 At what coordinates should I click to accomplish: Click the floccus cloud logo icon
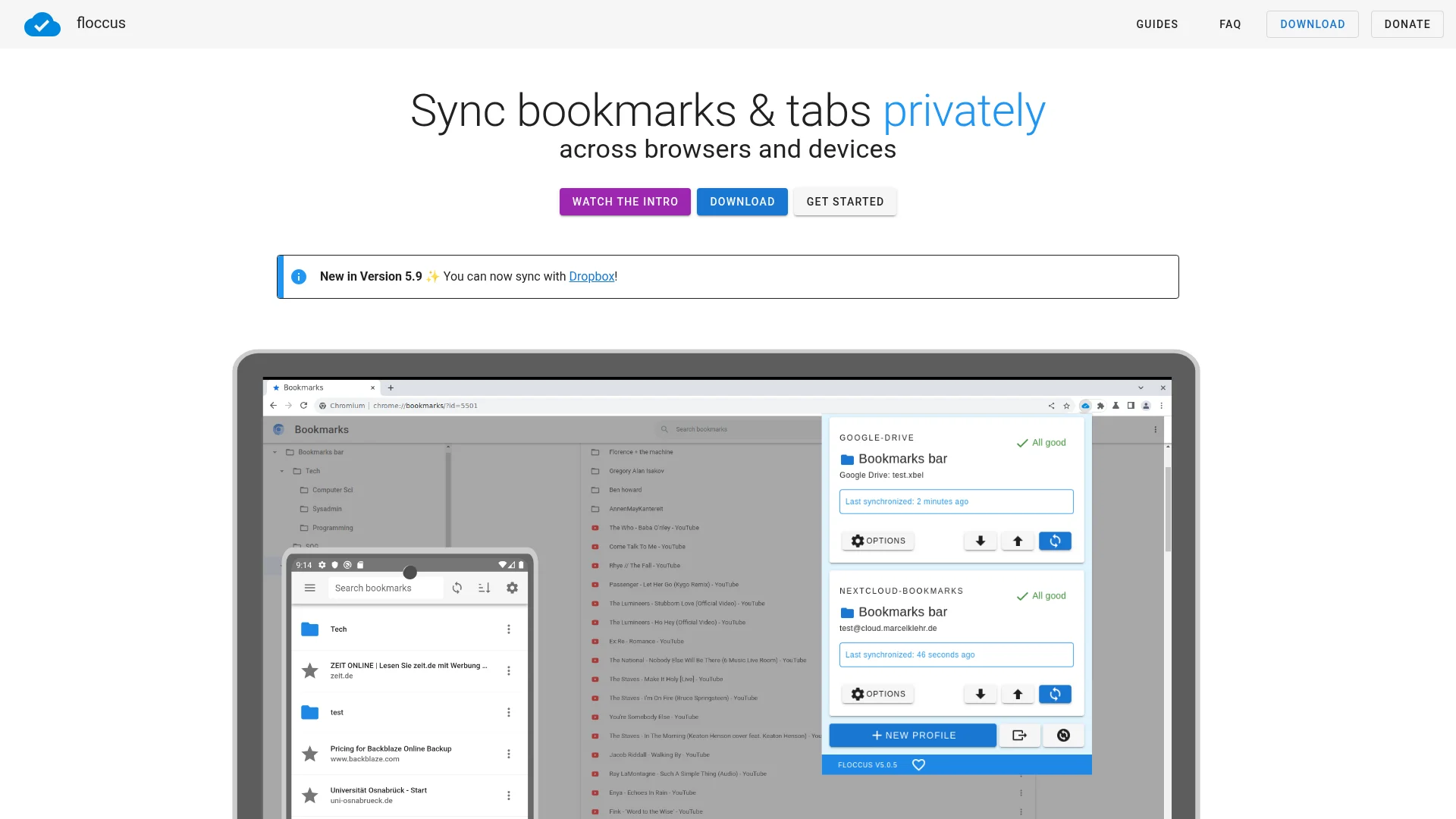42,24
